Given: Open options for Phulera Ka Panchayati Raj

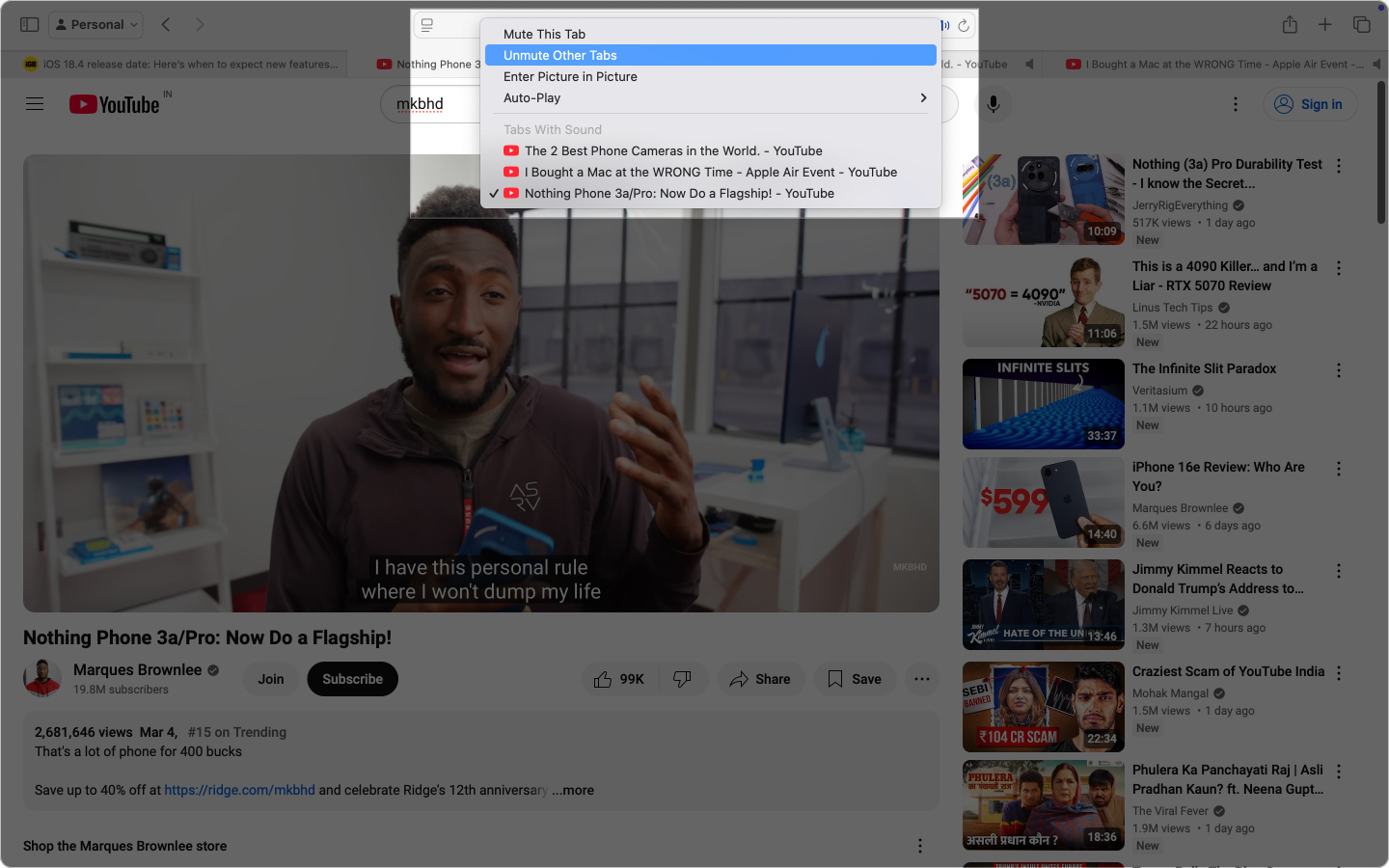Looking at the screenshot, I should point(1339,772).
